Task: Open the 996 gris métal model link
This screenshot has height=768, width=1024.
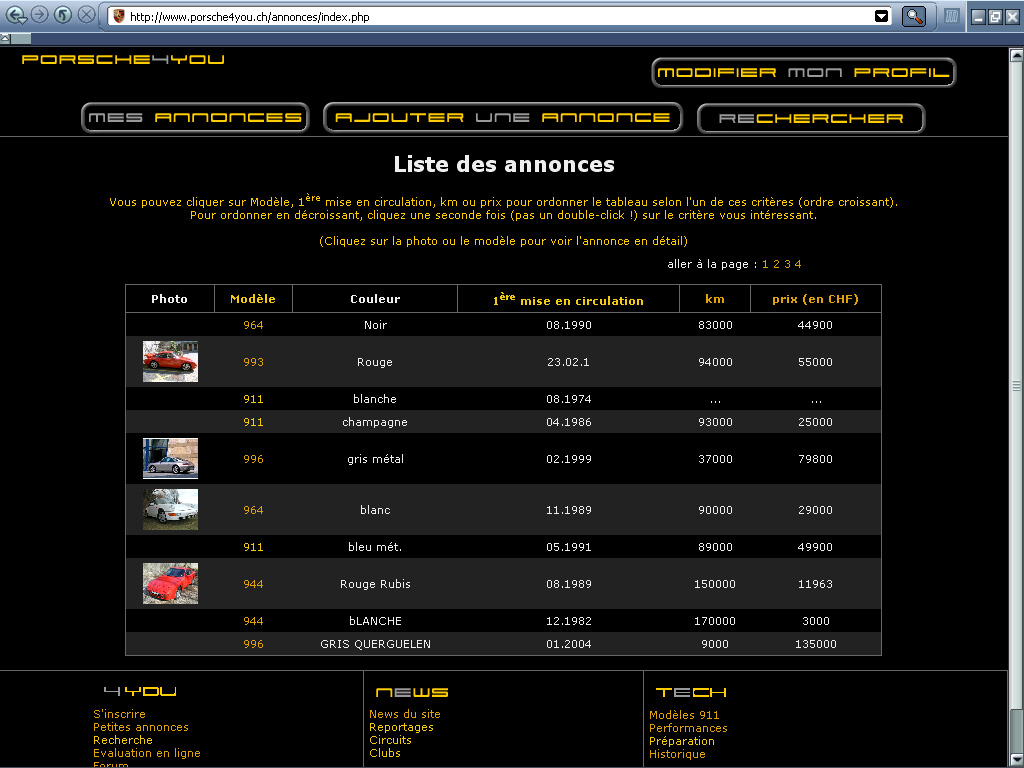Action: coord(253,459)
